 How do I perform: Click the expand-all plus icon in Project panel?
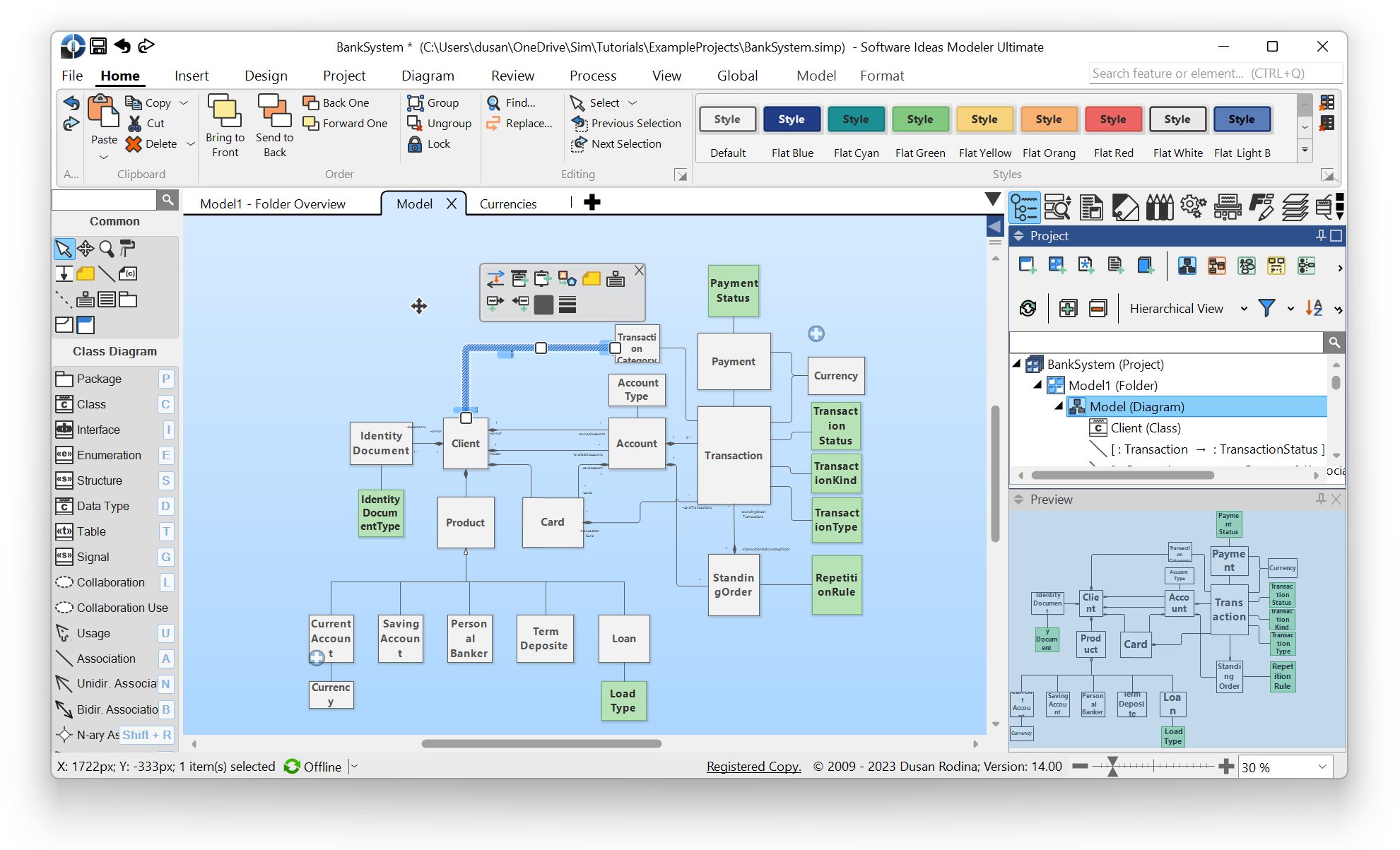(1068, 308)
